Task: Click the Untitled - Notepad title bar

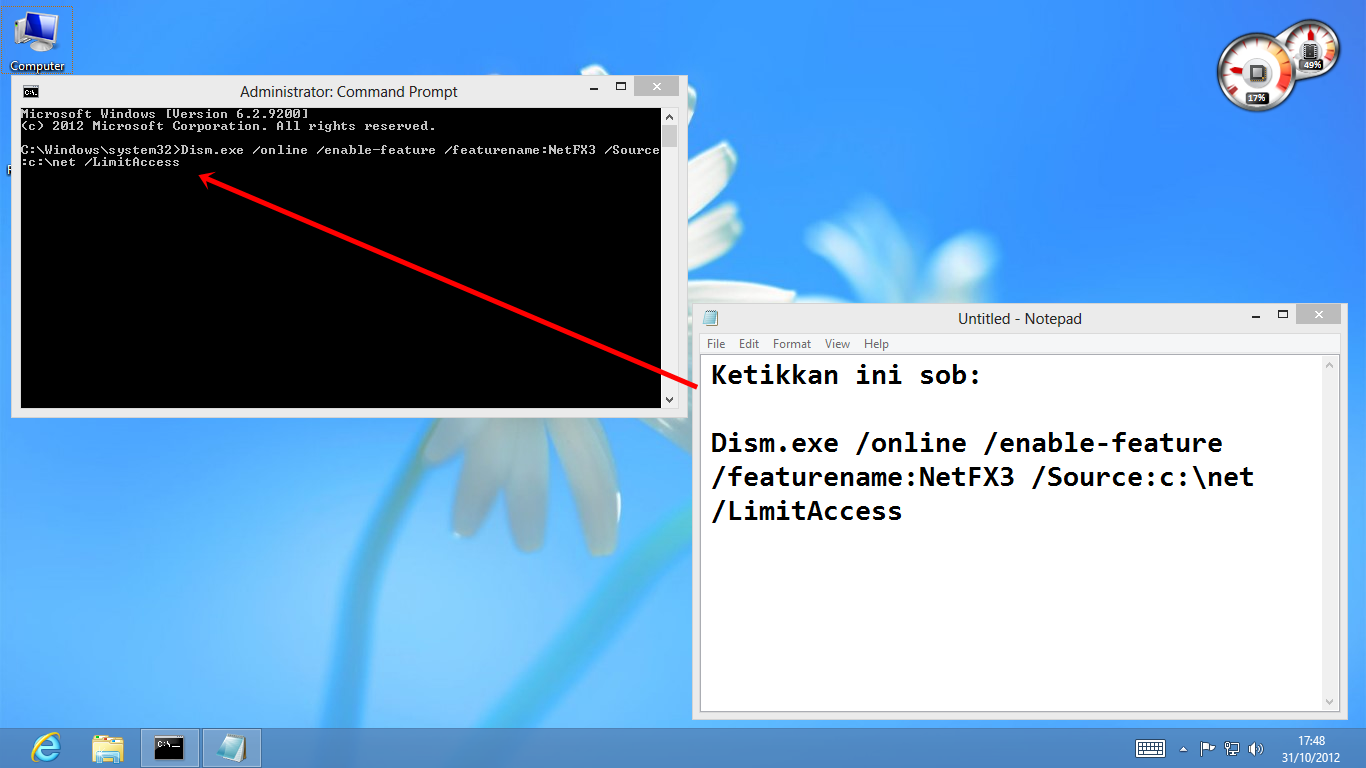Action: 1020,318
